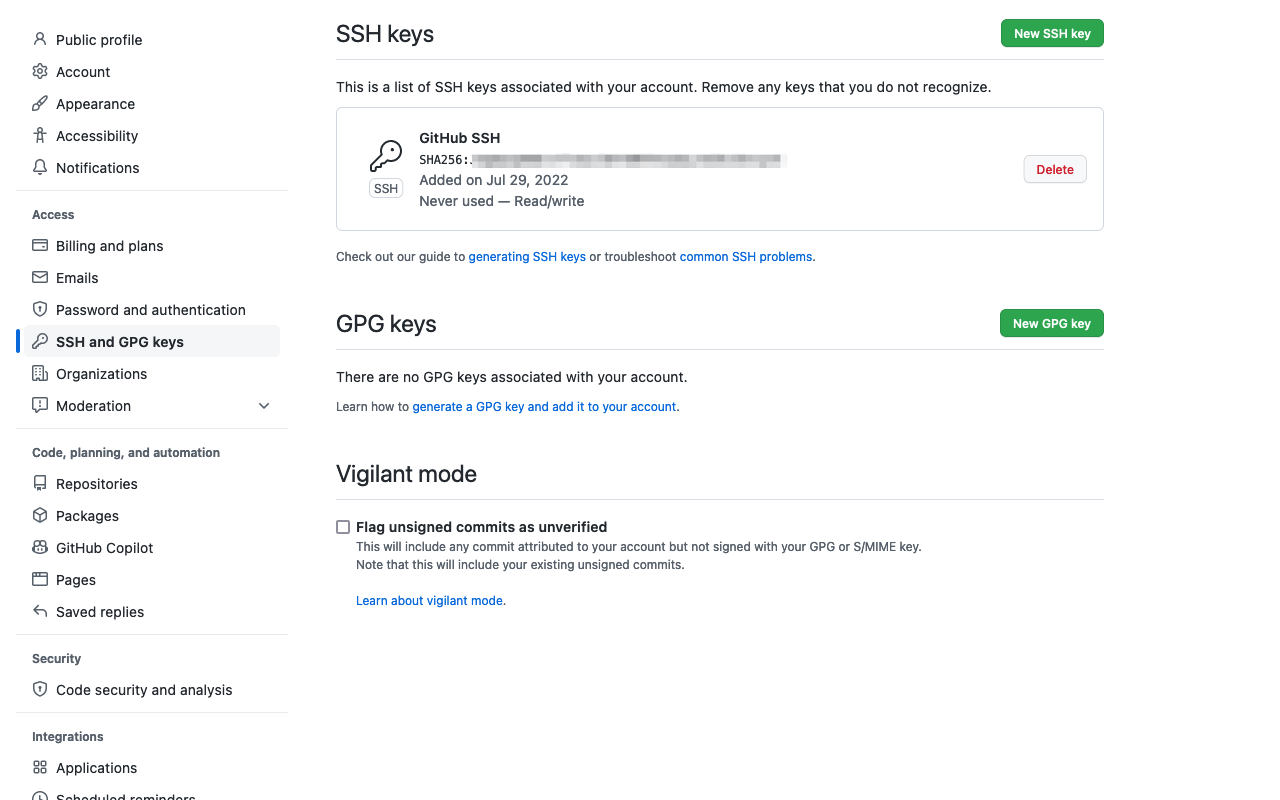Click the Billing and plans card icon
The width and height of the screenshot is (1280, 800).
point(40,245)
